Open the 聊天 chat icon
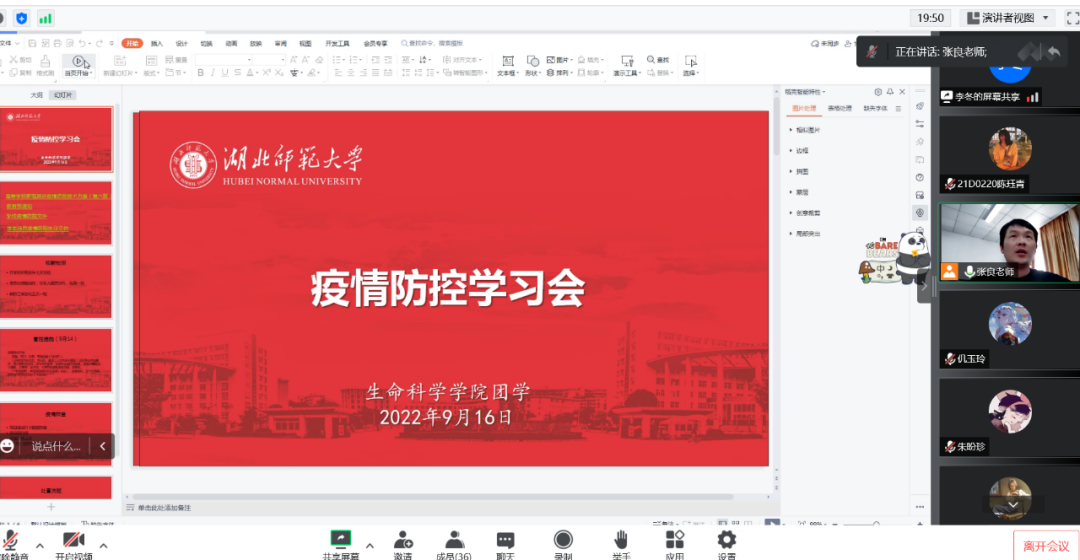The image size is (1080, 560). (506, 540)
